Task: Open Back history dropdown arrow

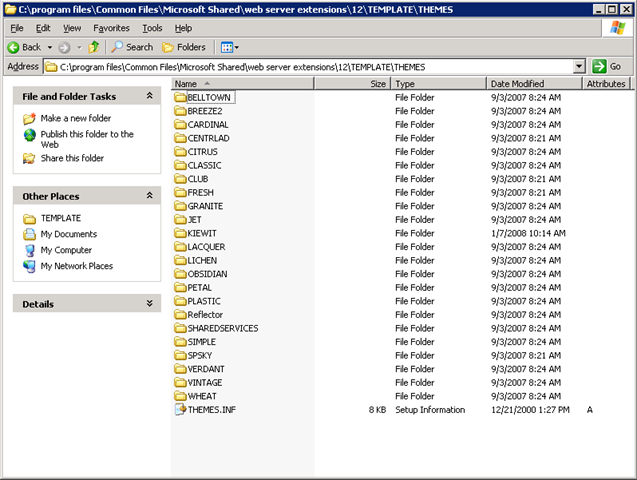Action: click(x=50, y=48)
